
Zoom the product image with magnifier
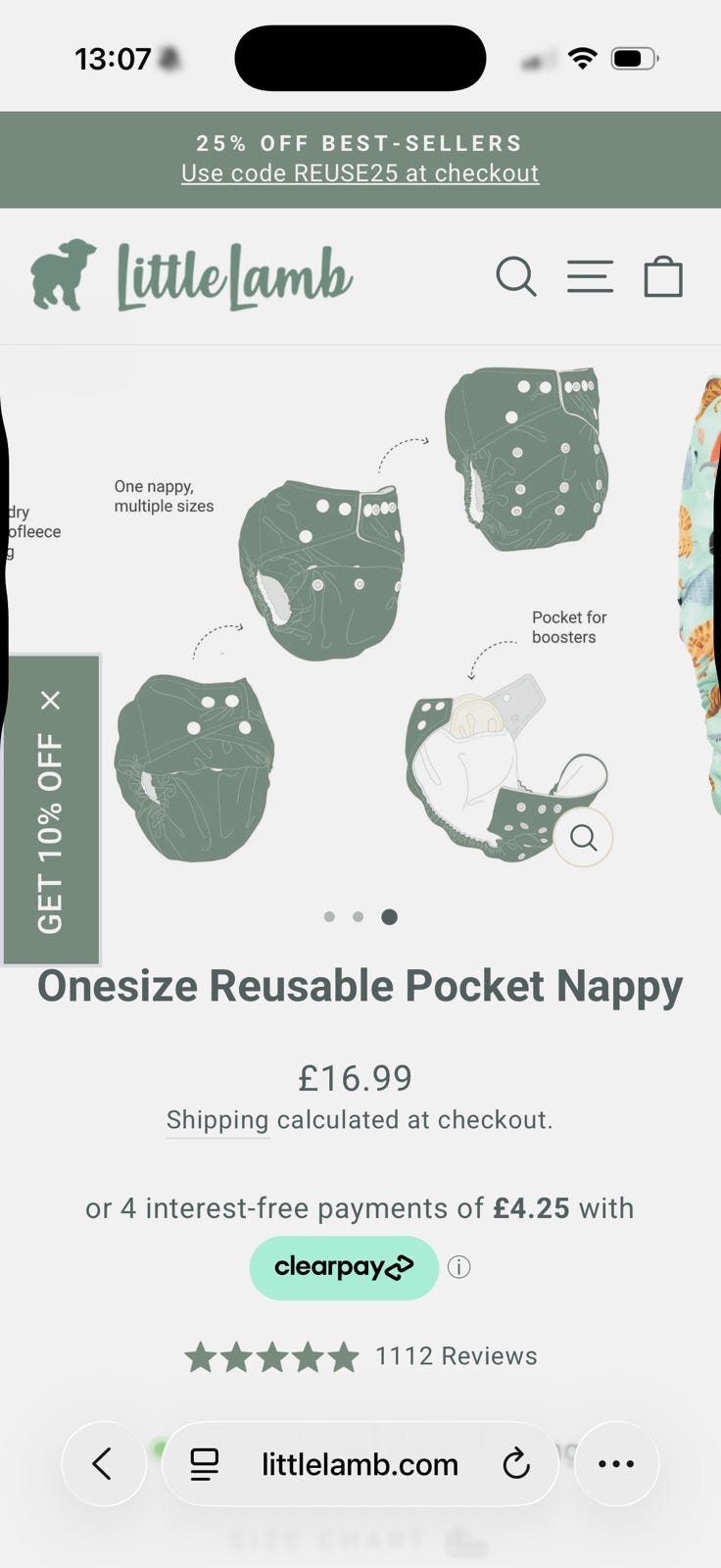pyautogui.click(x=583, y=838)
